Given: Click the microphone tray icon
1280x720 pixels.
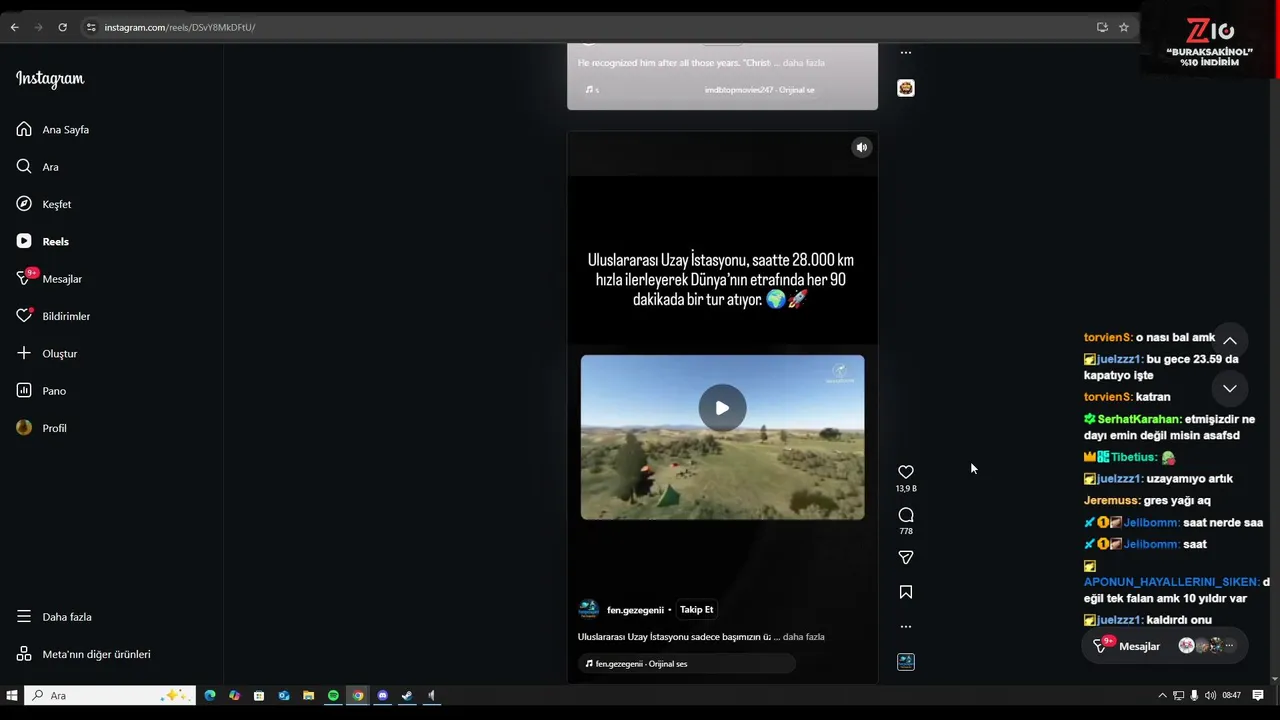Looking at the screenshot, I should pyautogui.click(x=1194, y=695).
